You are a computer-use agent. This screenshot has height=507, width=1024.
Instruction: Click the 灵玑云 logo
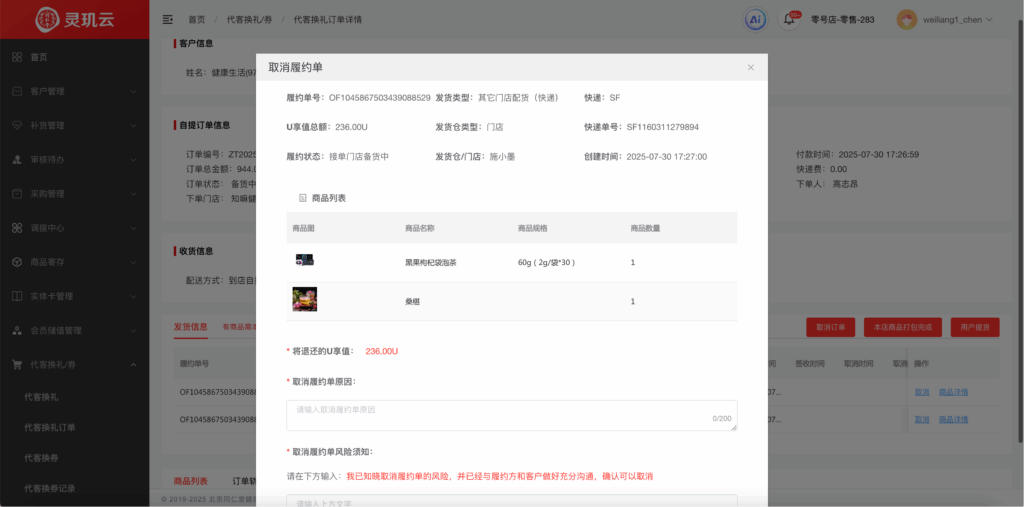74,19
